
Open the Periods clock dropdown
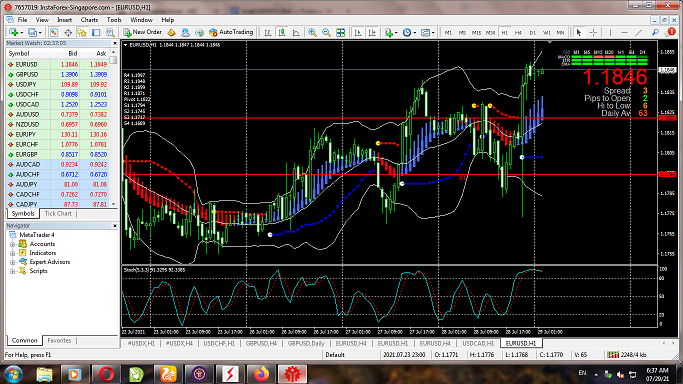(414, 33)
